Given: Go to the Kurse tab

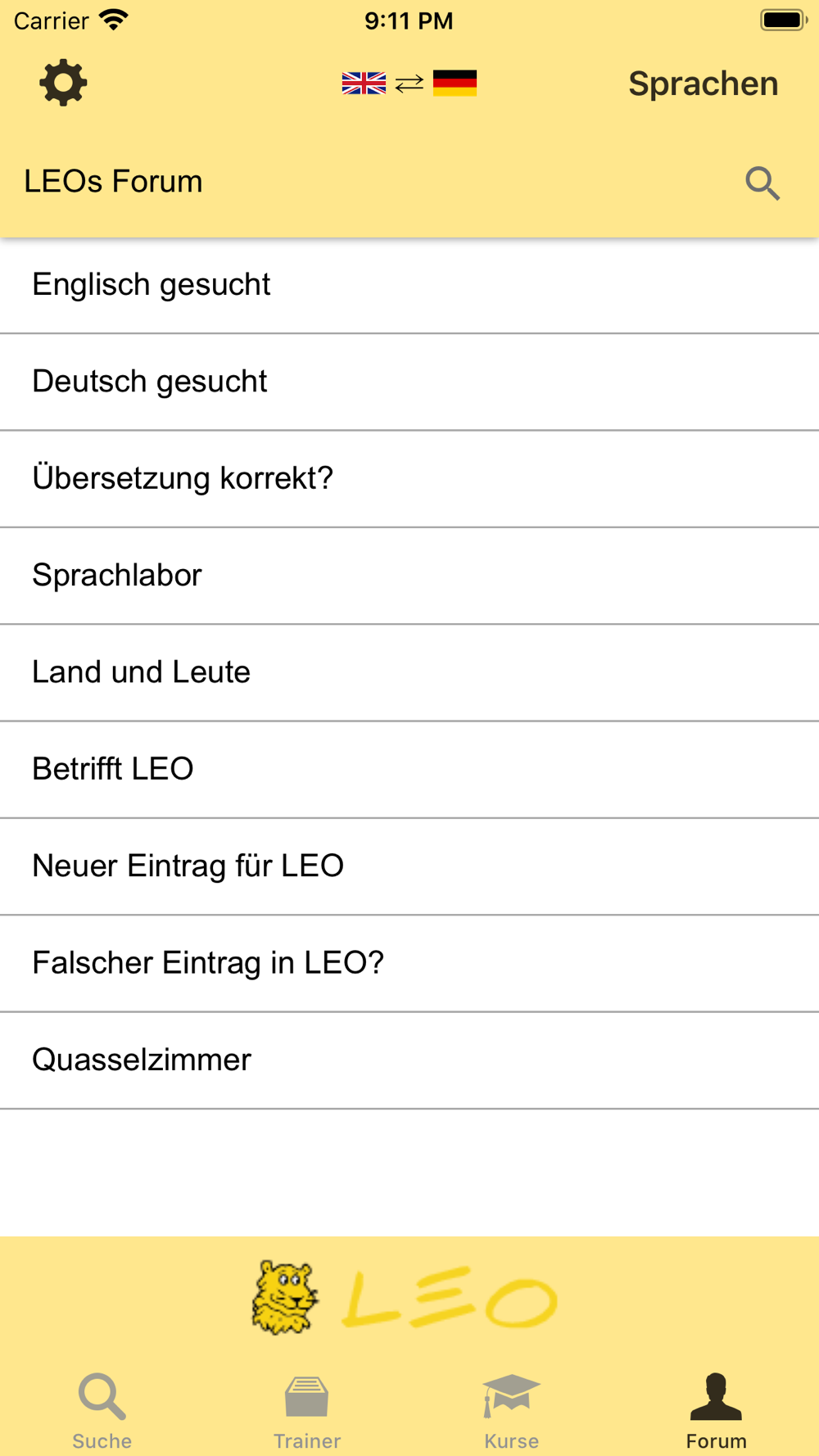Looking at the screenshot, I should (512, 1411).
